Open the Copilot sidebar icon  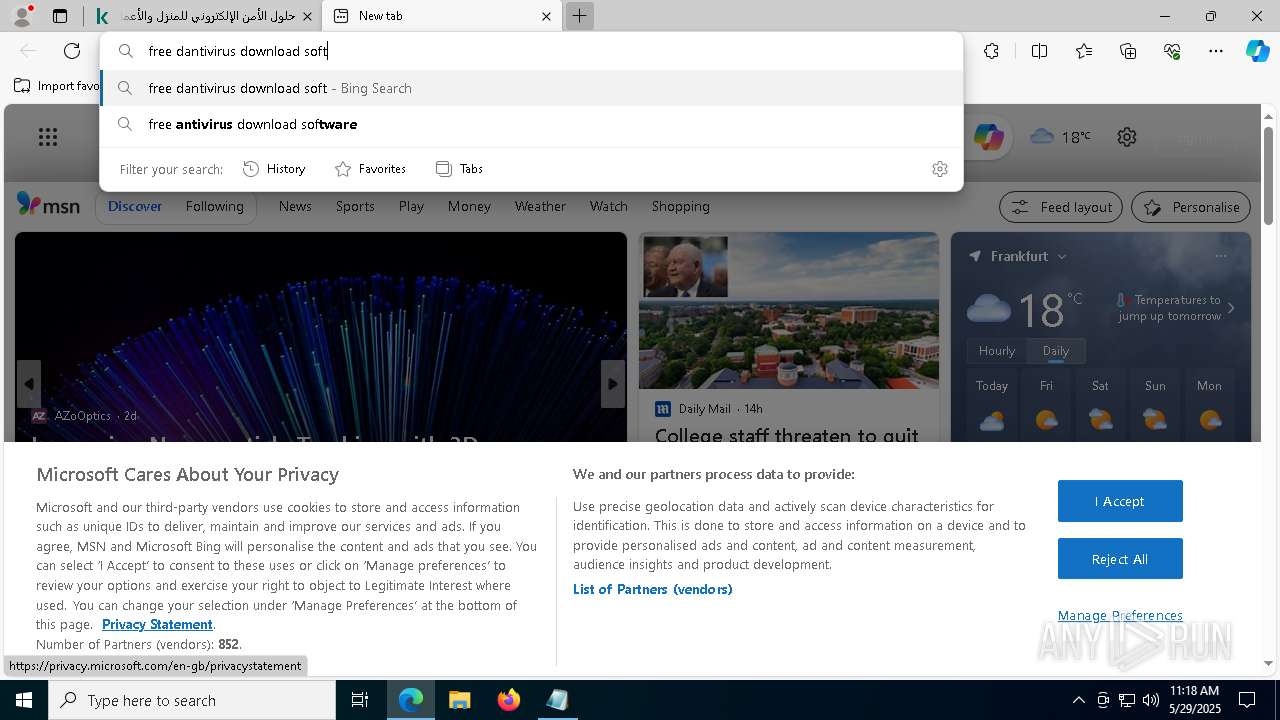(1258, 51)
